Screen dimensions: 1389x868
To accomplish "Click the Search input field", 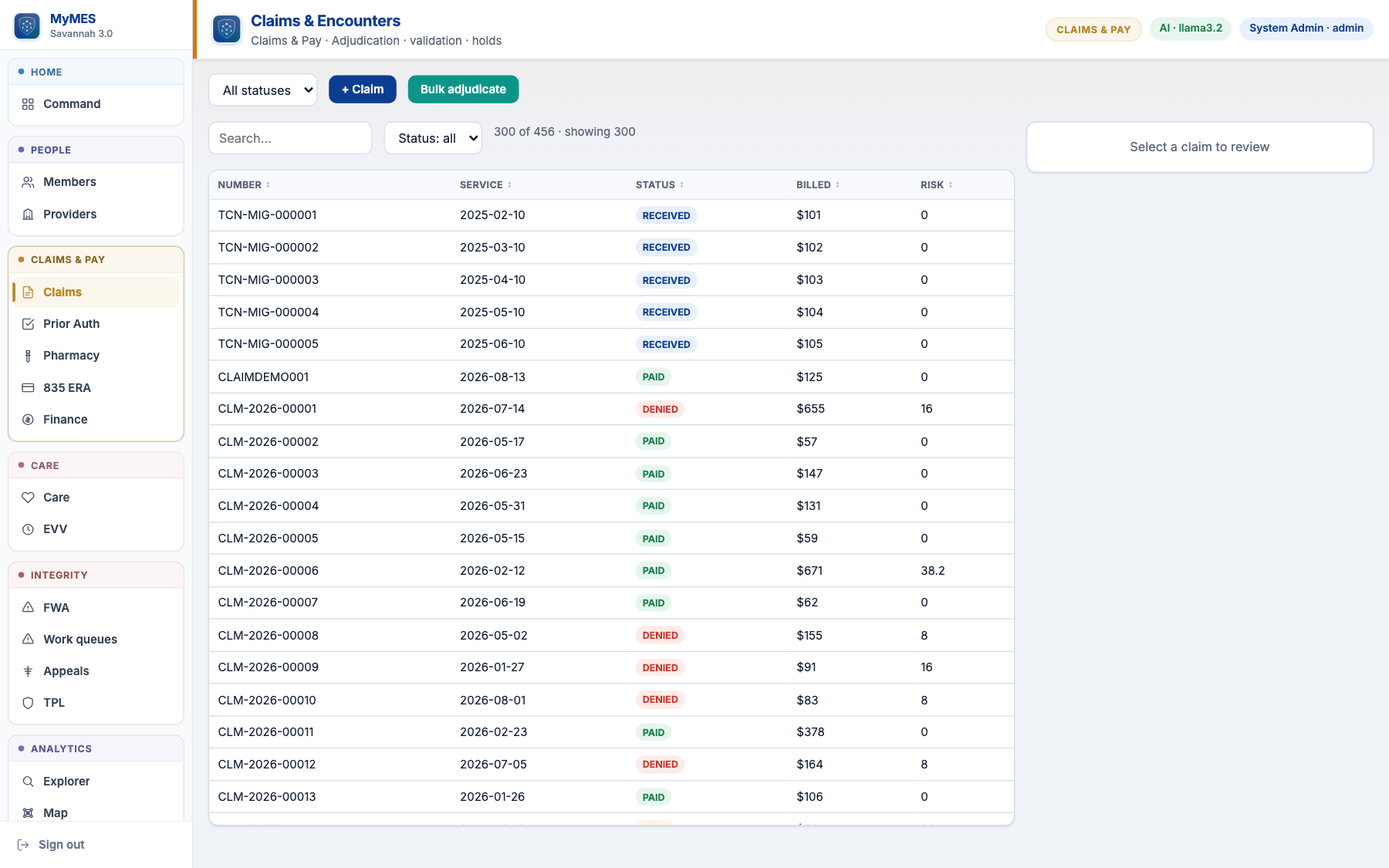I will (x=290, y=138).
